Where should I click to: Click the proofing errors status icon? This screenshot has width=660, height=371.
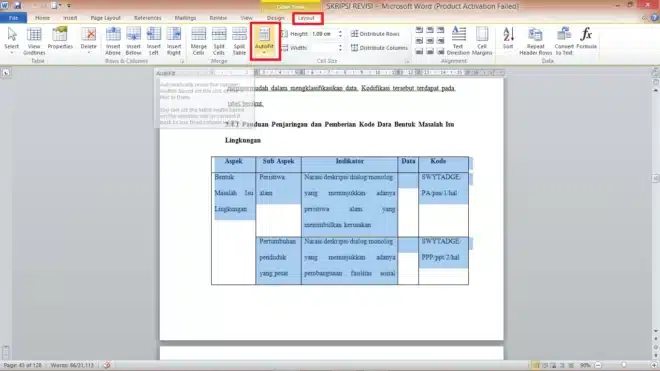pyautogui.click(x=107, y=365)
